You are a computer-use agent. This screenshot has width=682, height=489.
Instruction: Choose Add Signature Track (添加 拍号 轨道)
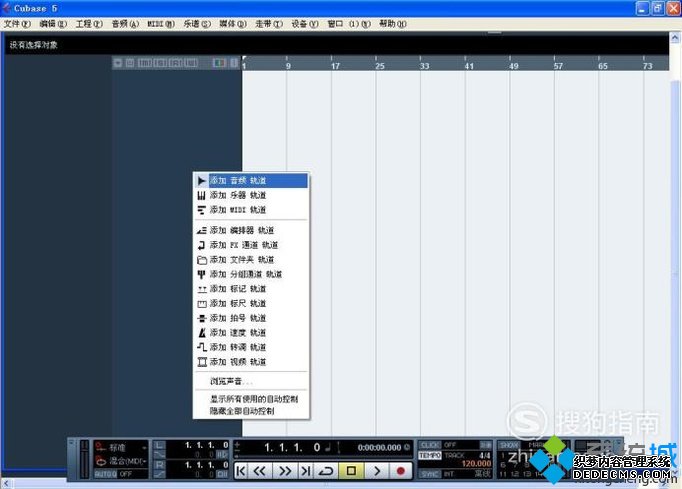tap(251, 318)
